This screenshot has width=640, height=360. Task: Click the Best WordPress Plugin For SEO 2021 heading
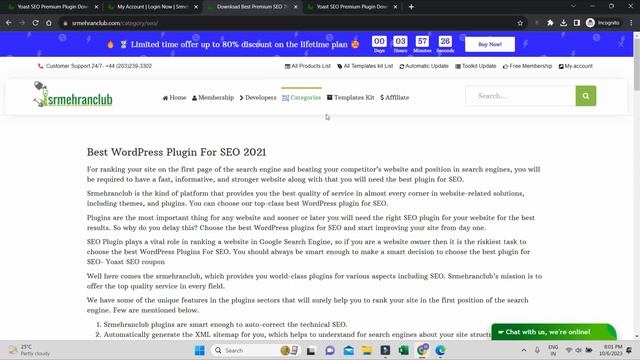pos(176,152)
